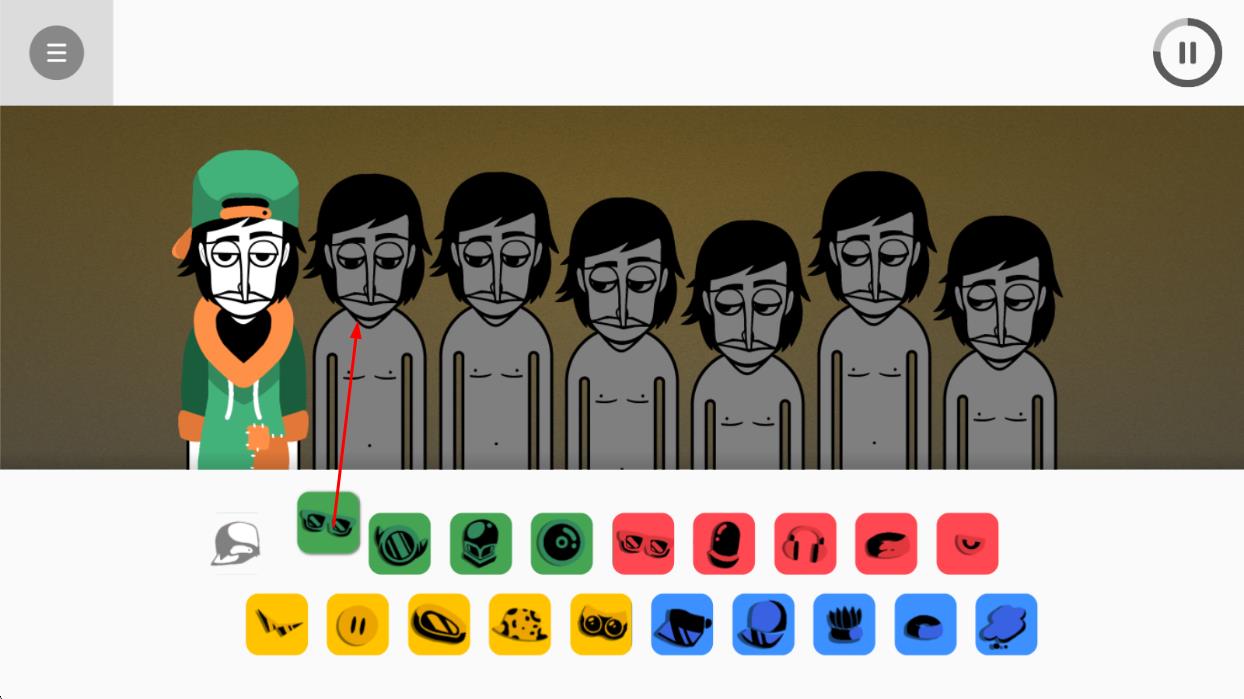Pick the green sunglasses sound icon

pyautogui.click(x=328, y=523)
